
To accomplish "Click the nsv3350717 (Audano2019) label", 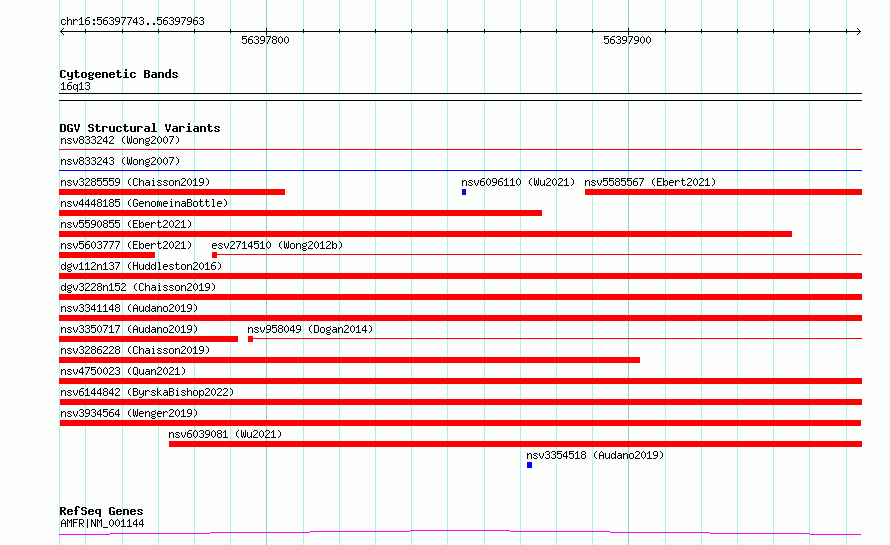I will (129, 329).
